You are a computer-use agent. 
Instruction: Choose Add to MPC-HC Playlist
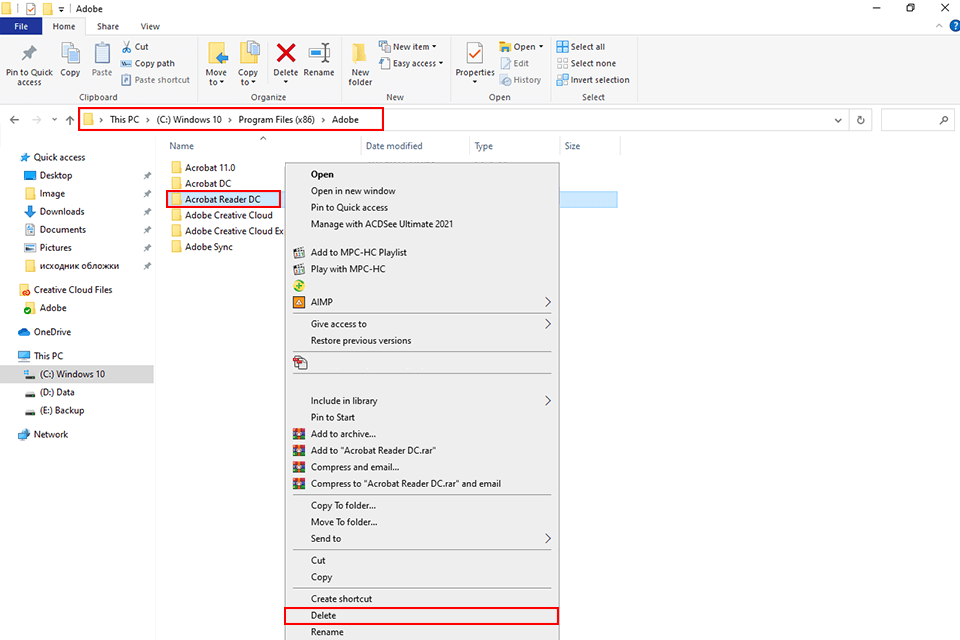[x=358, y=252]
